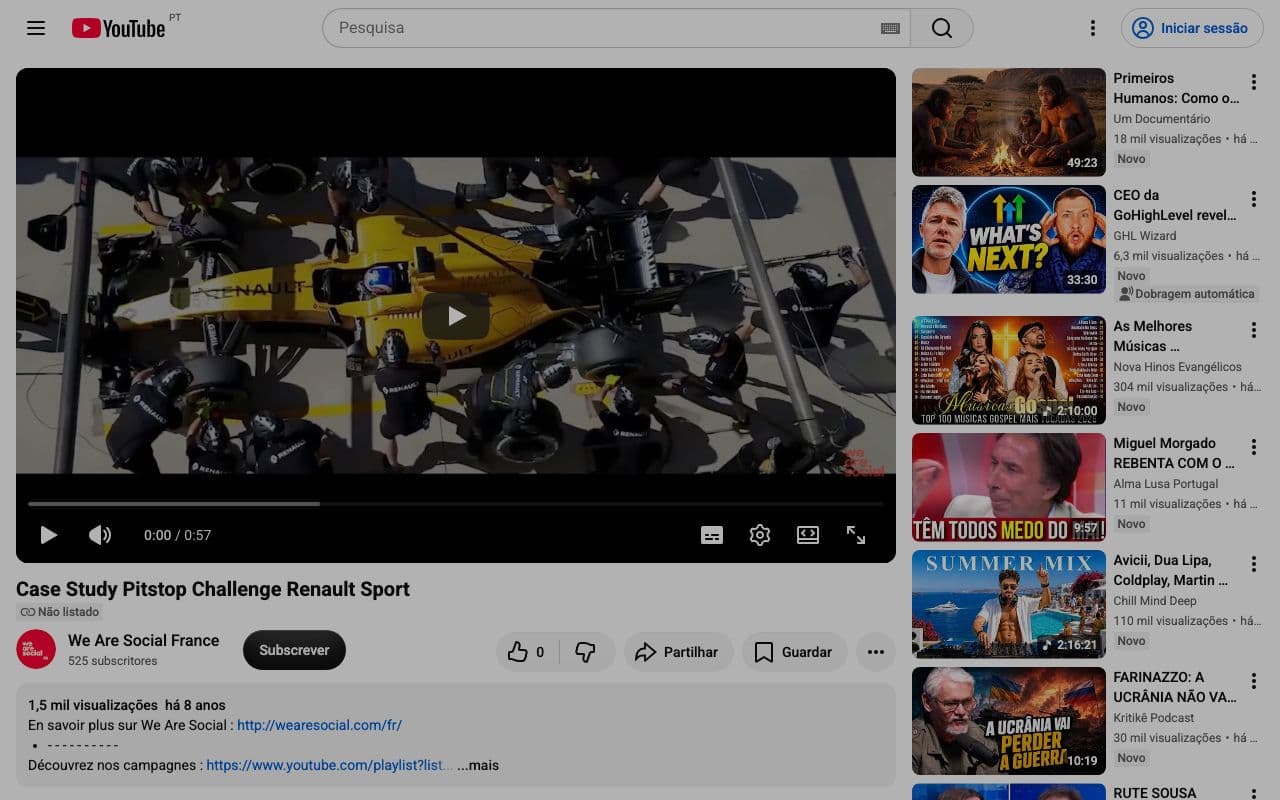1280x800 pixels.
Task: Open 'Primeiros Humanos: Como o...' video title
Action: 1176,88
